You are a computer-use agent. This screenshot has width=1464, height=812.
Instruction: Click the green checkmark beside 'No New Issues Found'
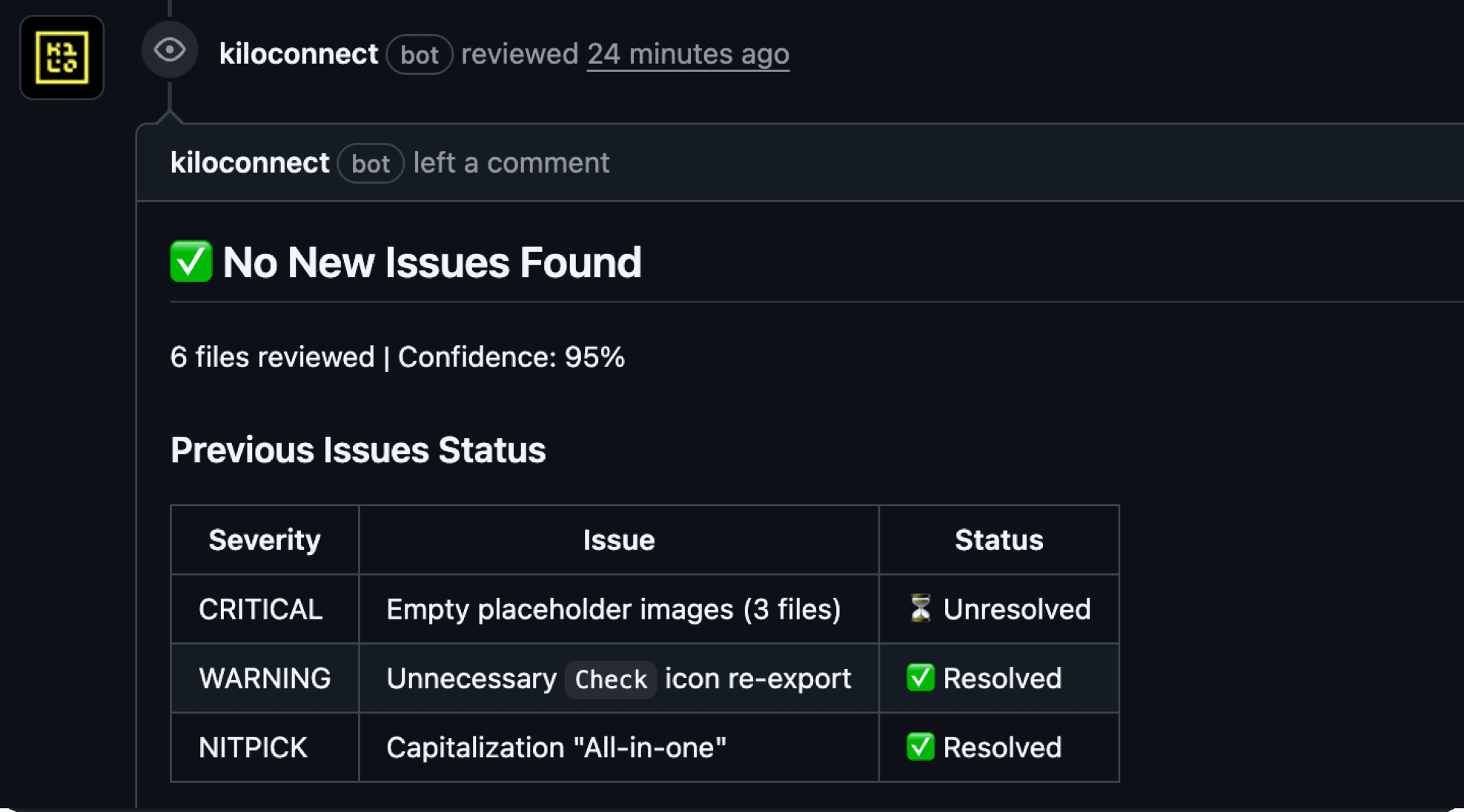pos(191,262)
